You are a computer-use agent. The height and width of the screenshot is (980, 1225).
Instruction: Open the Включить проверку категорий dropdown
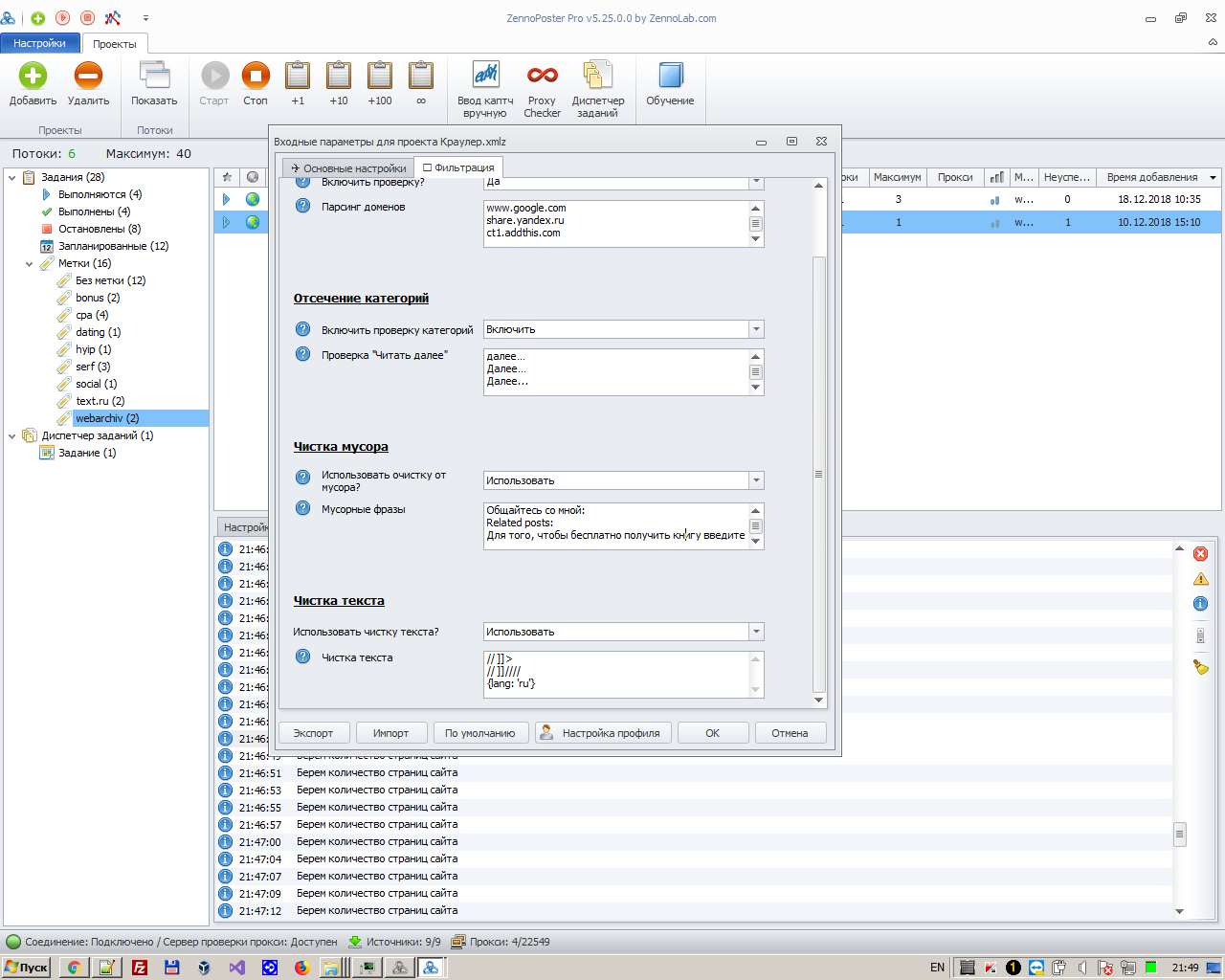point(756,329)
